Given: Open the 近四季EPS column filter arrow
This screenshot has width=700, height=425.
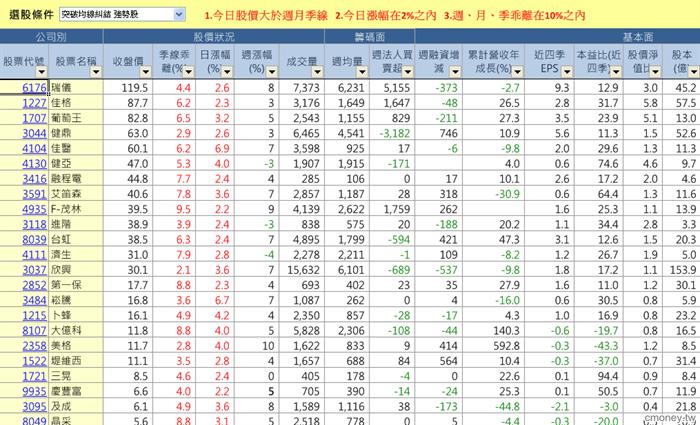Looking at the screenshot, I should tap(567, 72).
